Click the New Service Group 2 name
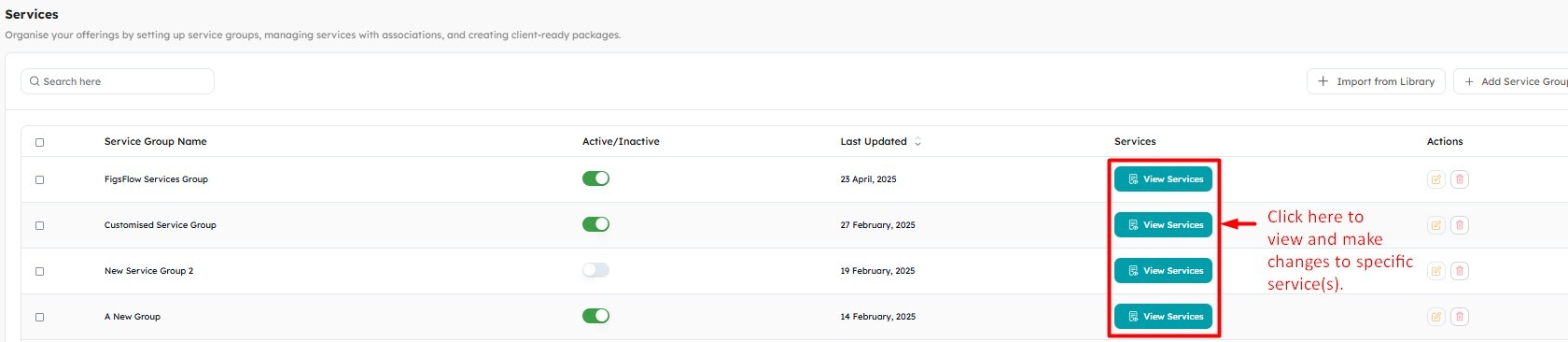The width and height of the screenshot is (1568, 342). (149, 270)
